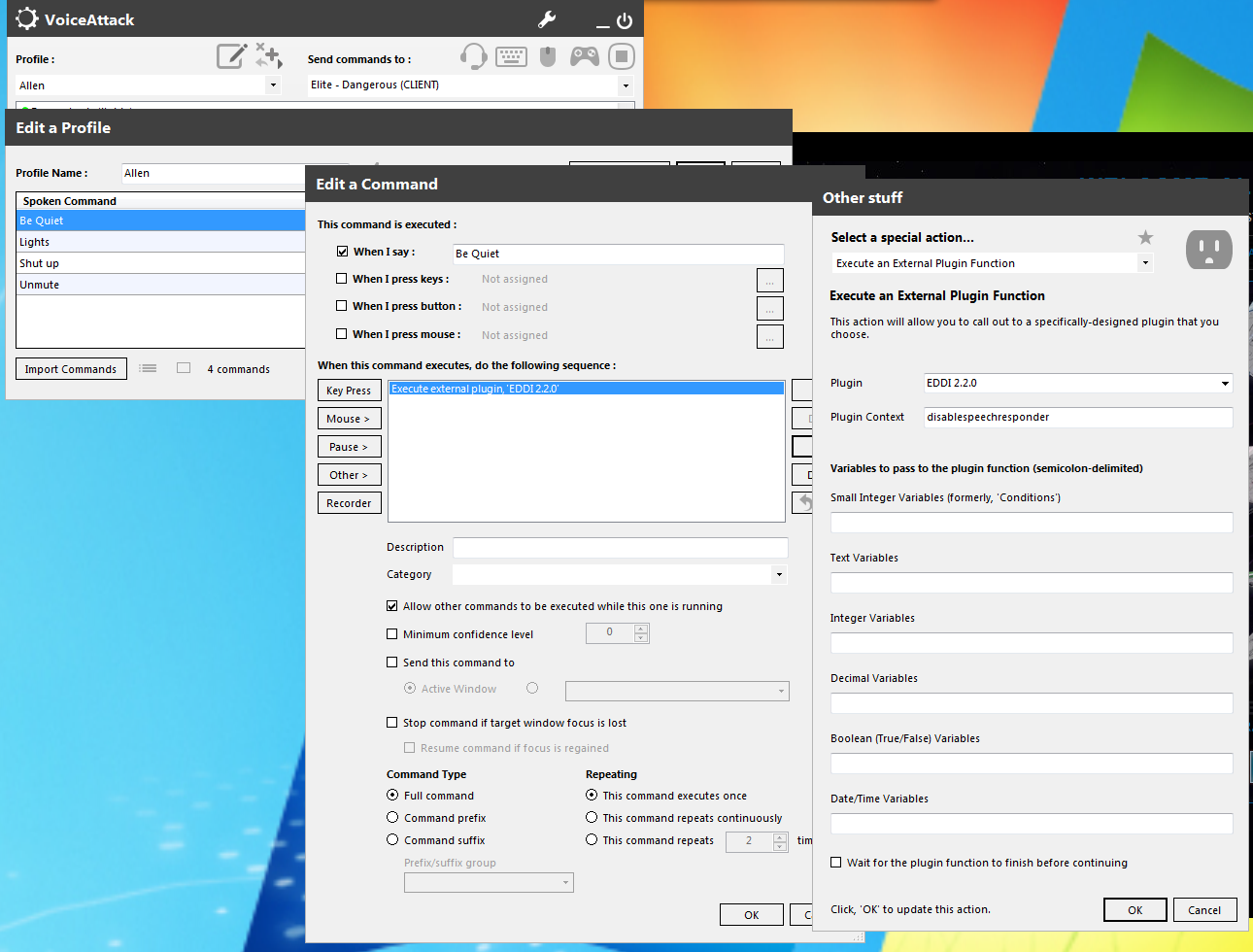Open the profile create/delete icon menu
The image size is (1253, 952).
coord(269,56)
